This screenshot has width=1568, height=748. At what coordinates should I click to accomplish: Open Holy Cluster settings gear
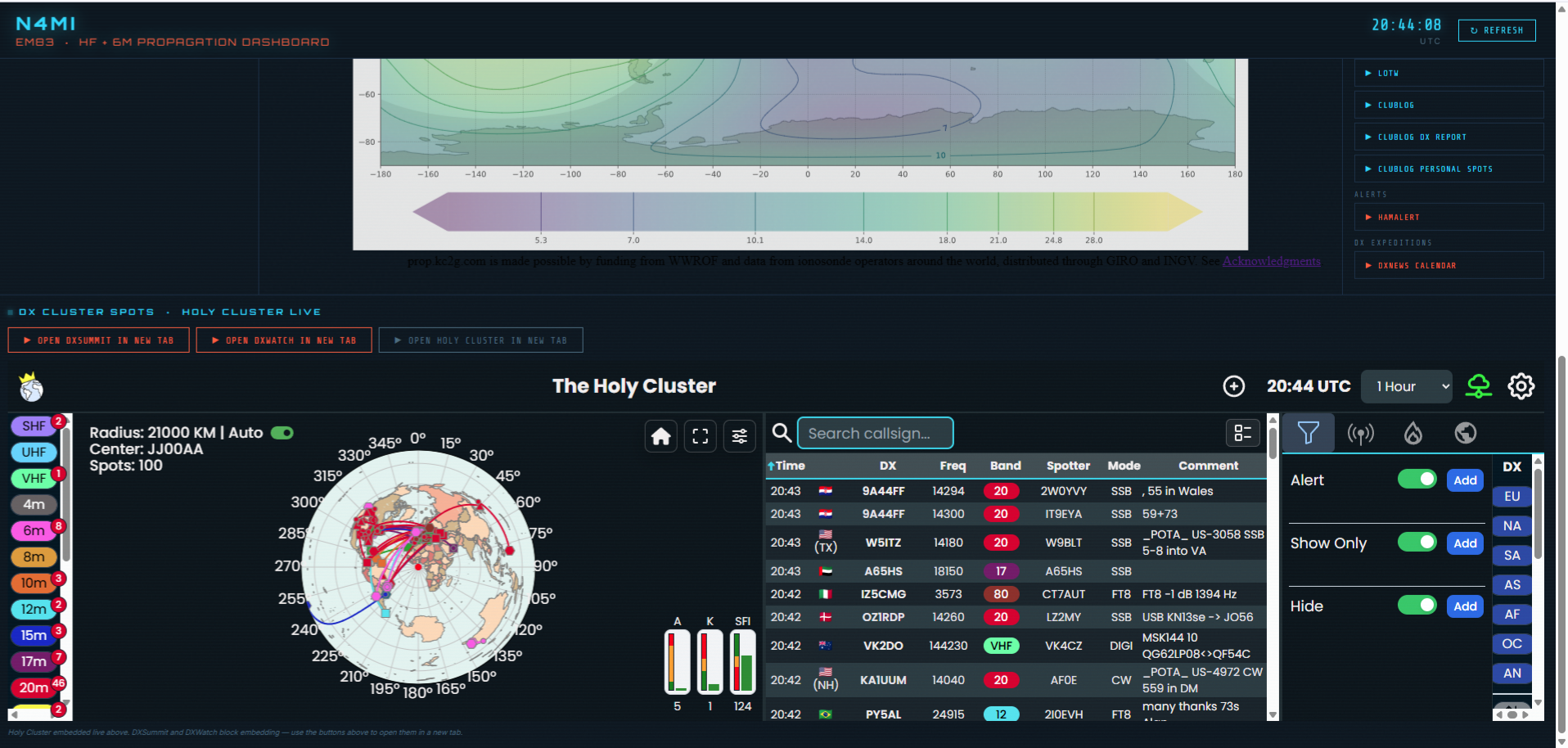(1521, 386)
